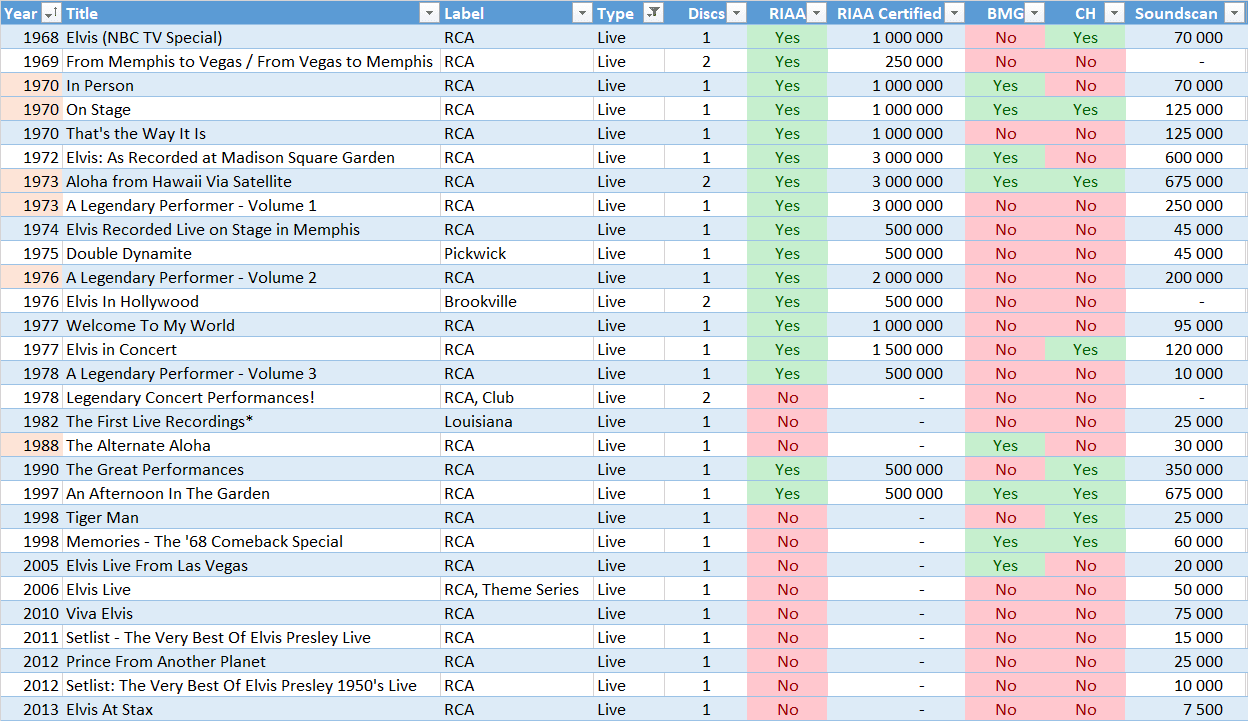Select the 'Elvis Live' title cell
The width and height of the screenshot is (1248, 721).
pyautogui.click(x=251, y=589)
